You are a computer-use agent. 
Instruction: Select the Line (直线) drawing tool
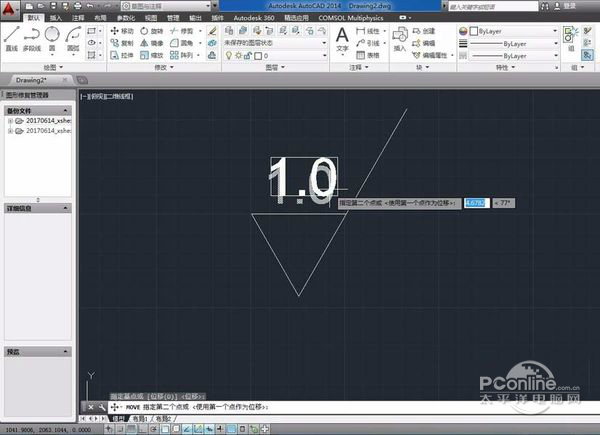[12, 39]
